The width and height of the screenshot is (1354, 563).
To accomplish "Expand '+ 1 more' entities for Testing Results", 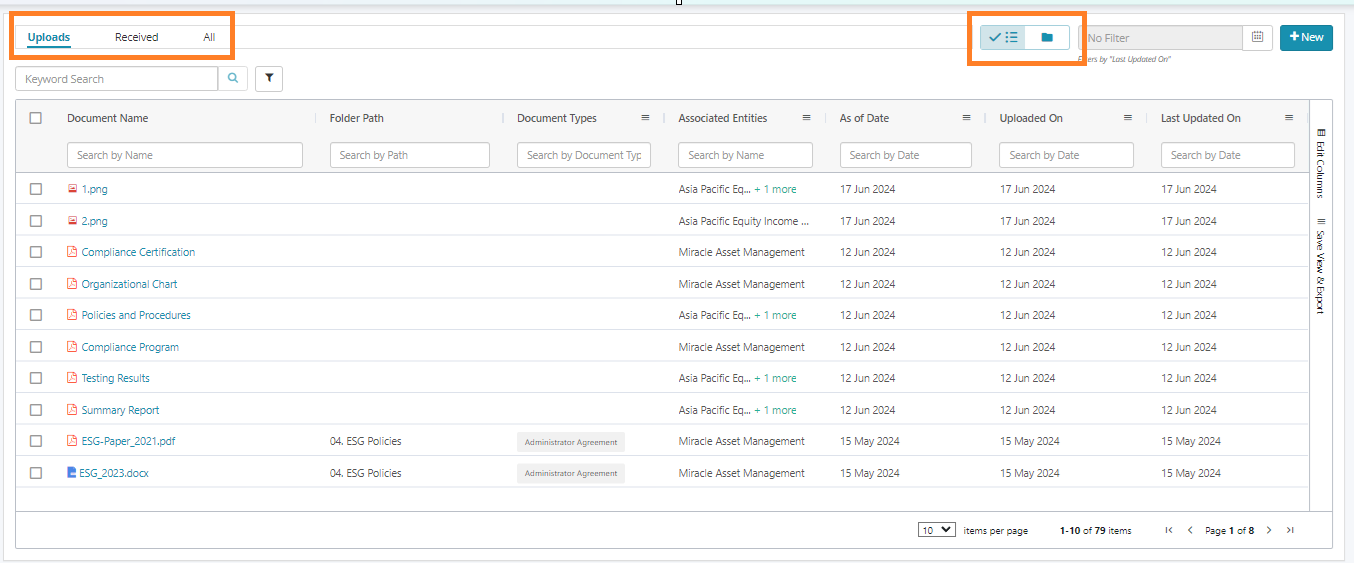I will pyautogui.click(x=775, y=378).
